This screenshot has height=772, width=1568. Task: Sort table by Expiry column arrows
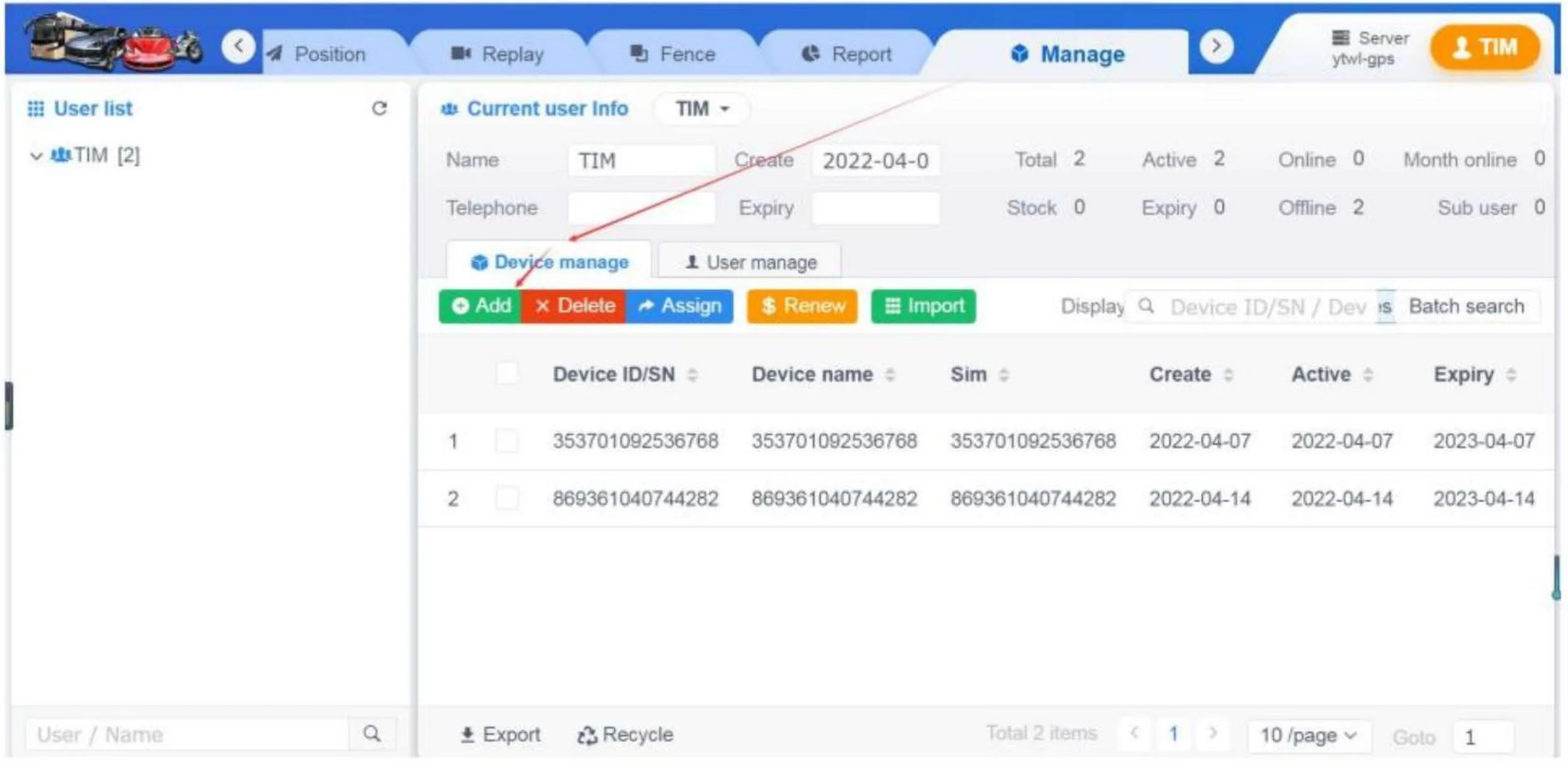1511,375
